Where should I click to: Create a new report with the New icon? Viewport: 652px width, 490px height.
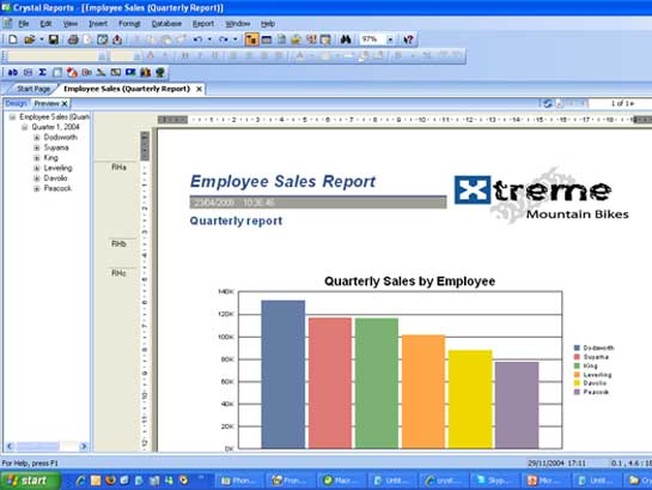pyautogui.click(x=13, y=40)
